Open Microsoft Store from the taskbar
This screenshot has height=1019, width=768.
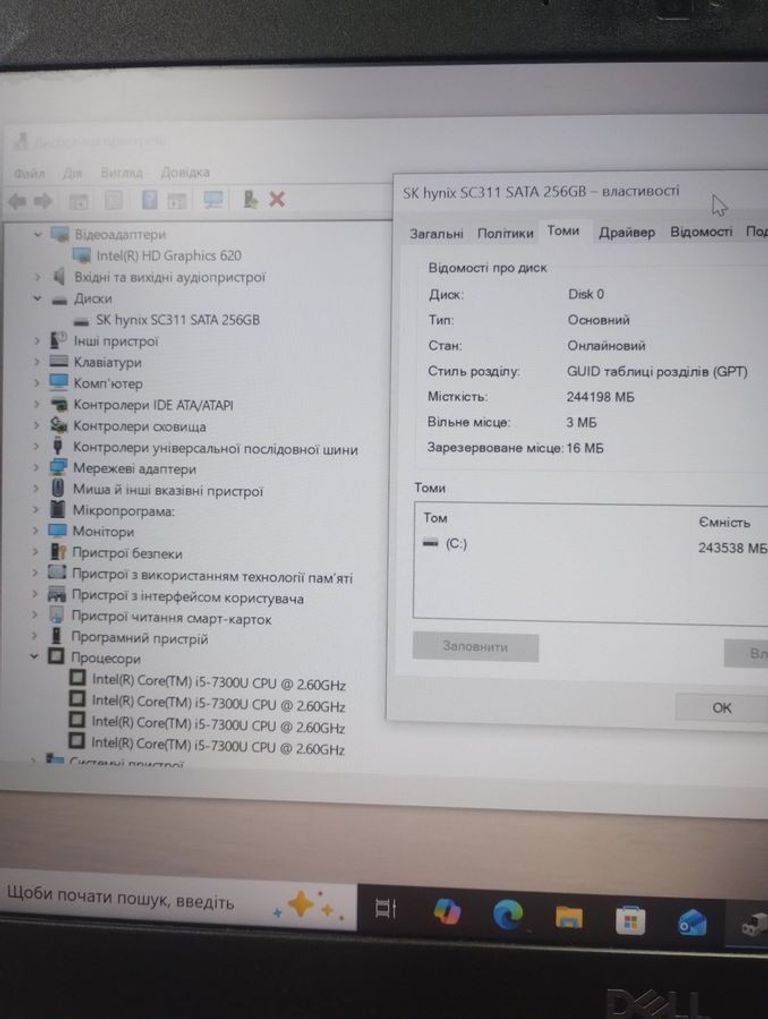[630, 920]
